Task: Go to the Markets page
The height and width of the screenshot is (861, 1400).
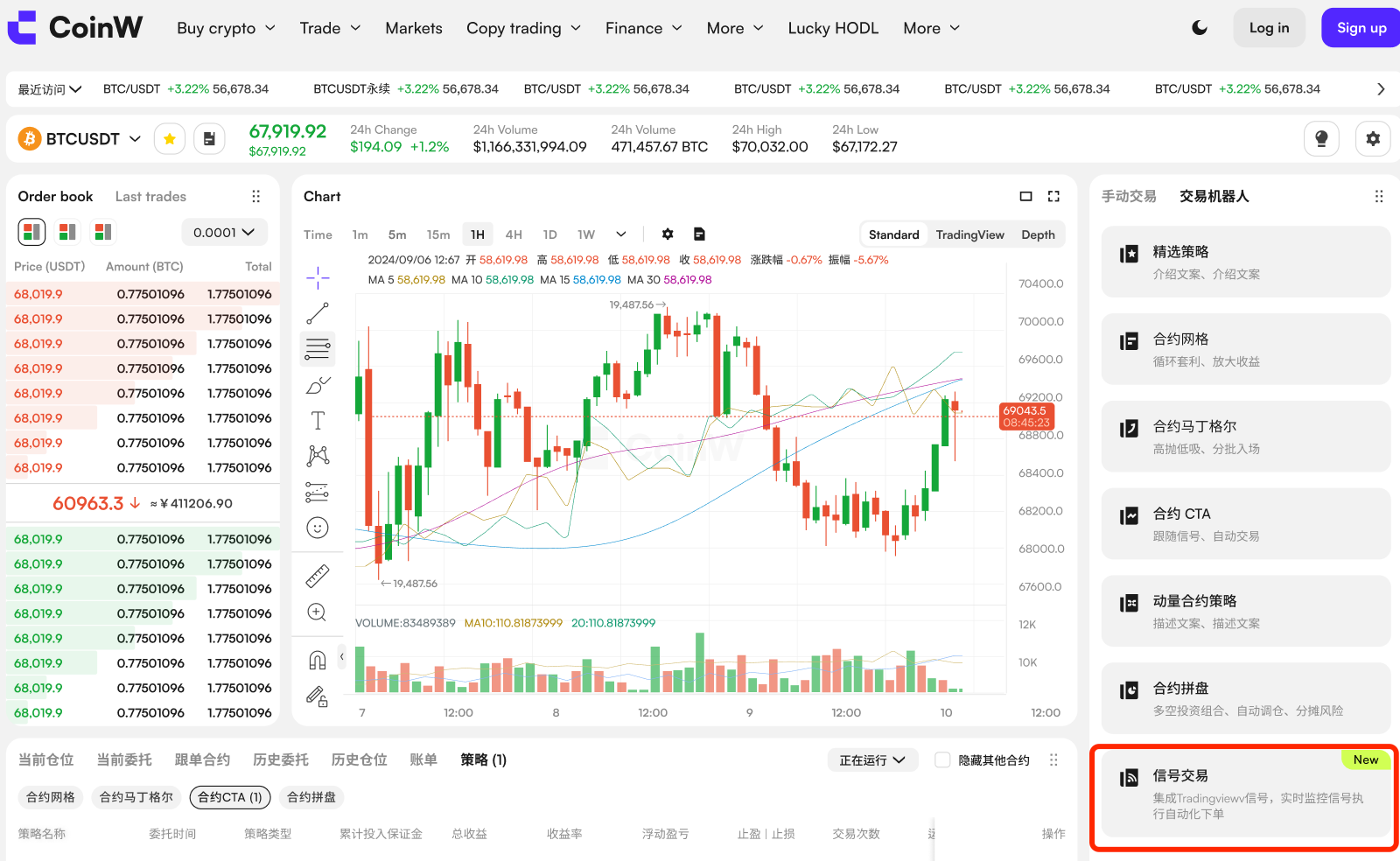Action: (414, 28)
